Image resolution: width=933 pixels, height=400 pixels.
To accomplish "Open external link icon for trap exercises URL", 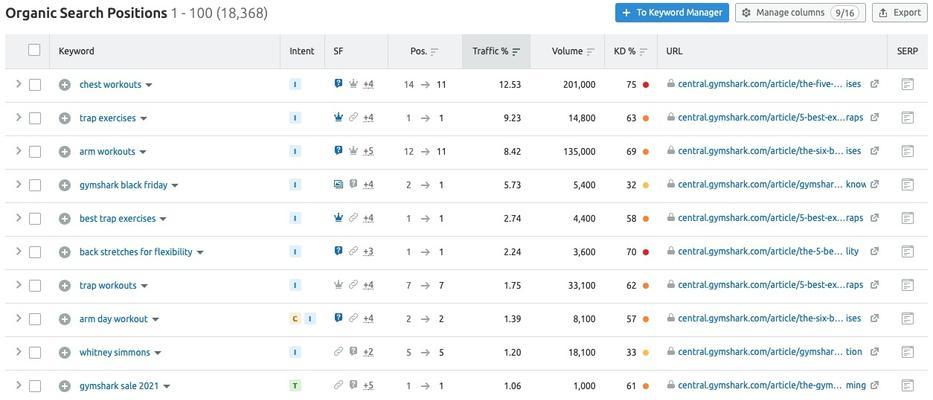I will [x=874, y=118].
